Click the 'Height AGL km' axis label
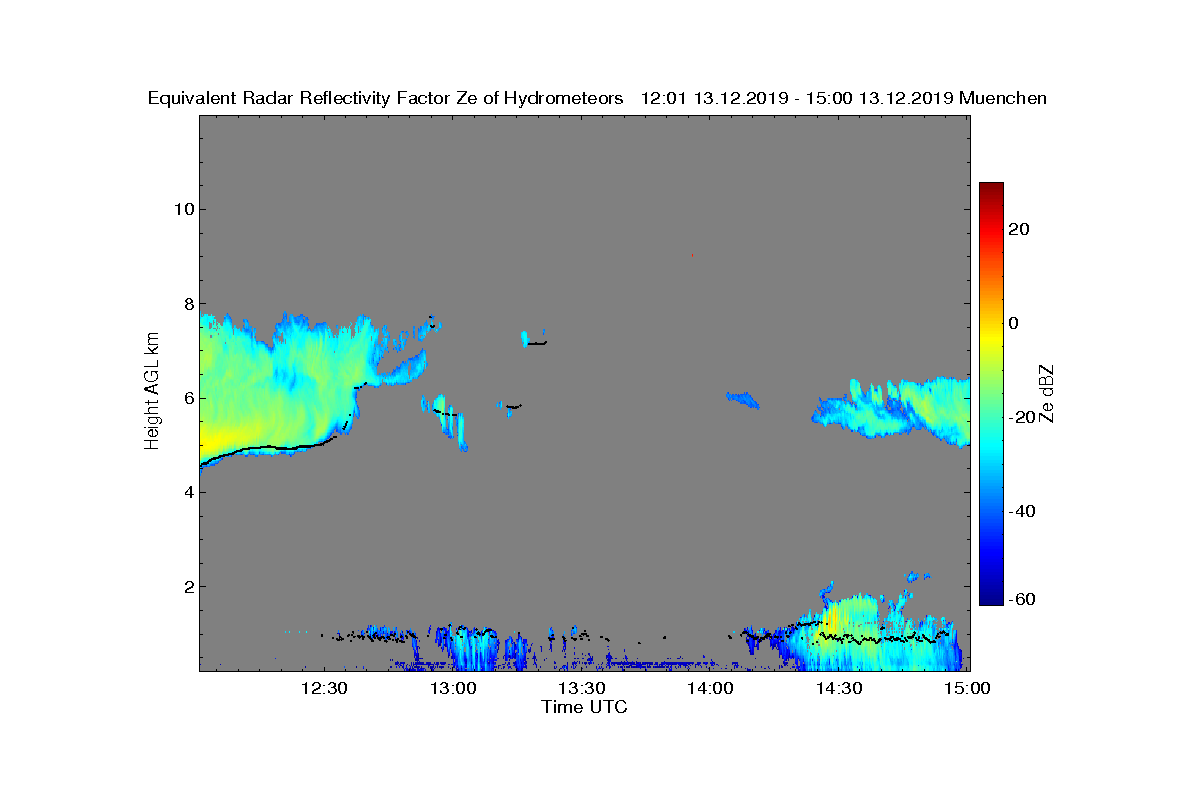1200x800 pixels. (x=152, y=390)
